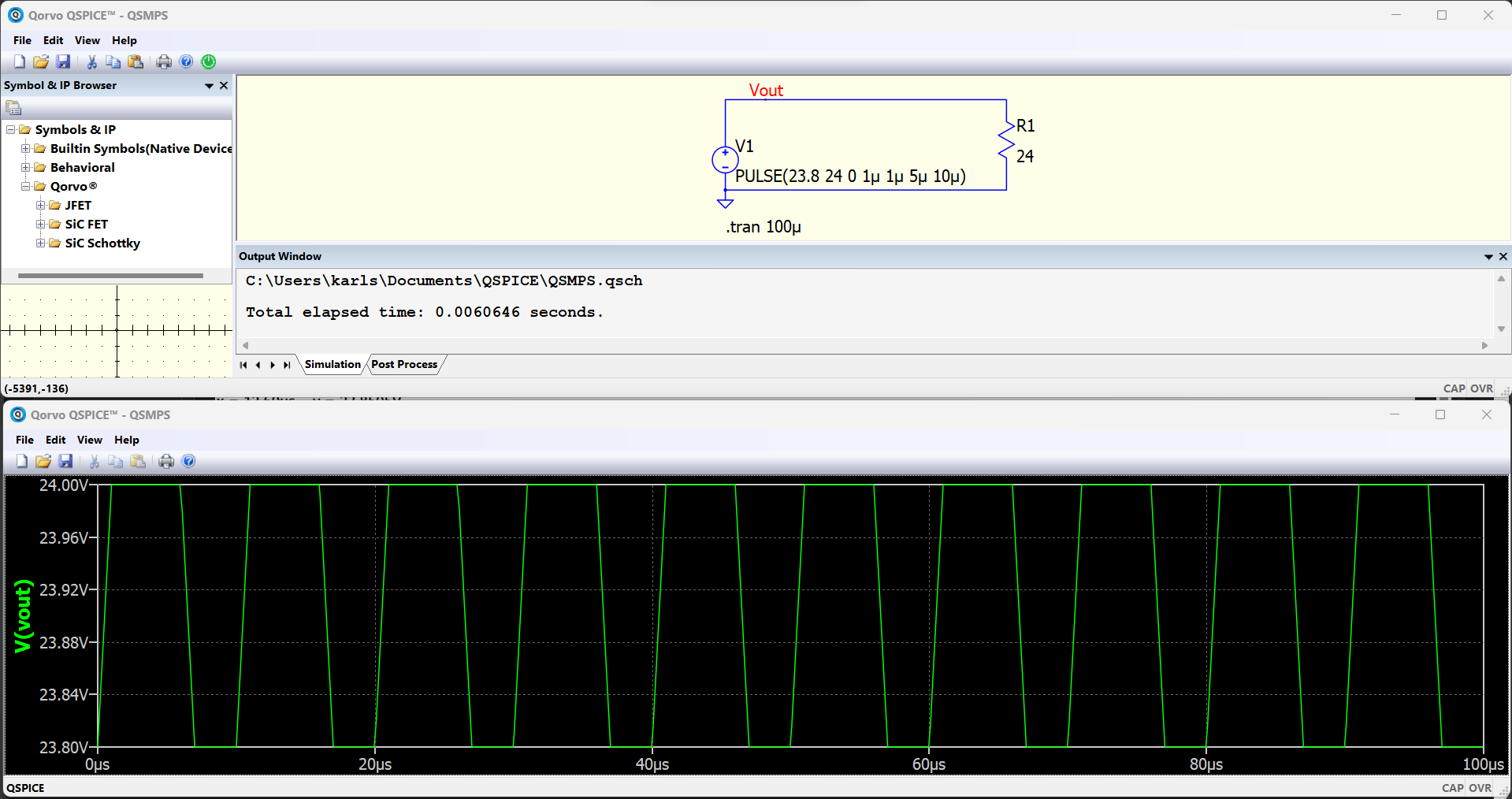Click Output Window scroll down arrow
The width and height of the screenshot is (1512, 799).
tap(1501, 329)
